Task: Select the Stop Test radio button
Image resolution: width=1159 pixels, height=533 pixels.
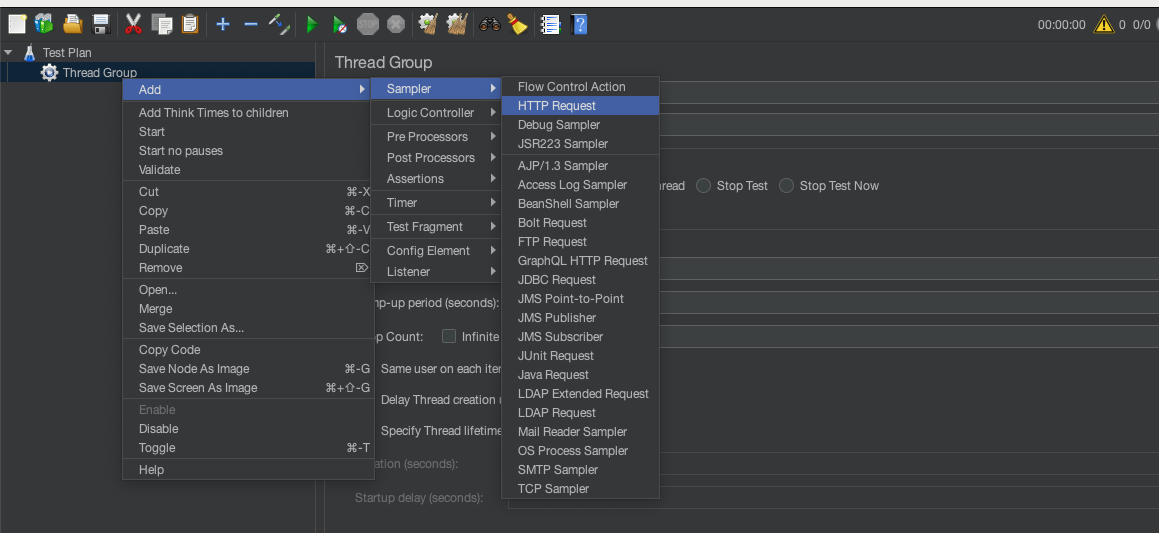Action: coord(704,186)
